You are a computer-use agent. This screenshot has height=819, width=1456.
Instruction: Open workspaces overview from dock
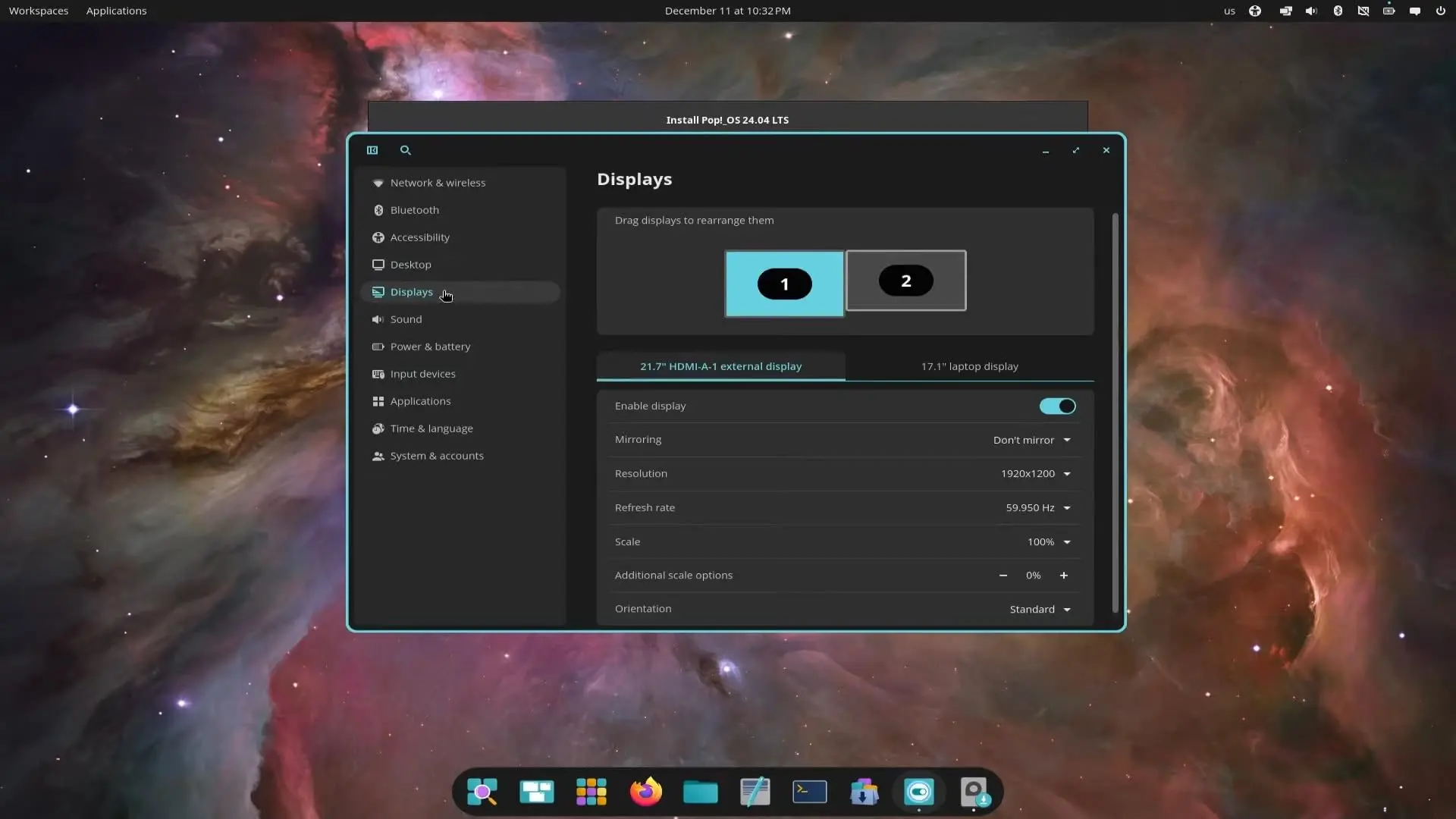(537, 792)
